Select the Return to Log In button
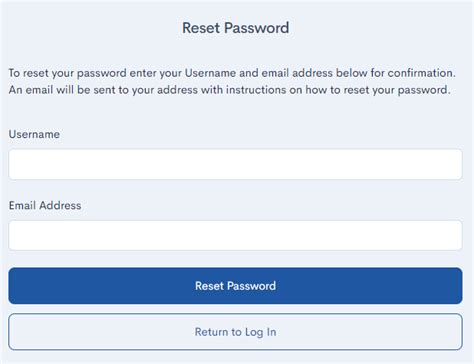Screen dimensions: 474x364 coord(235,332)
